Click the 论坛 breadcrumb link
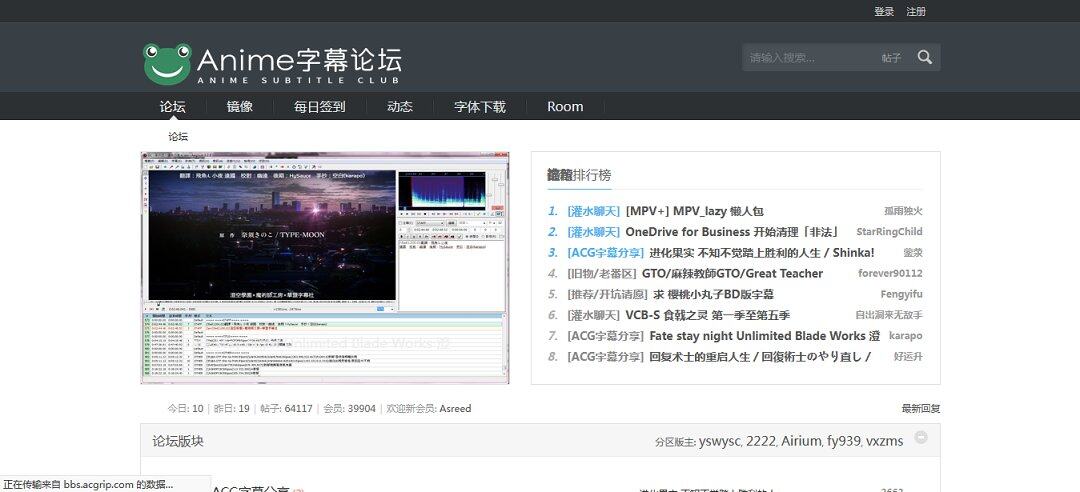The image size is (1080, 492). [x=178, y=136]
